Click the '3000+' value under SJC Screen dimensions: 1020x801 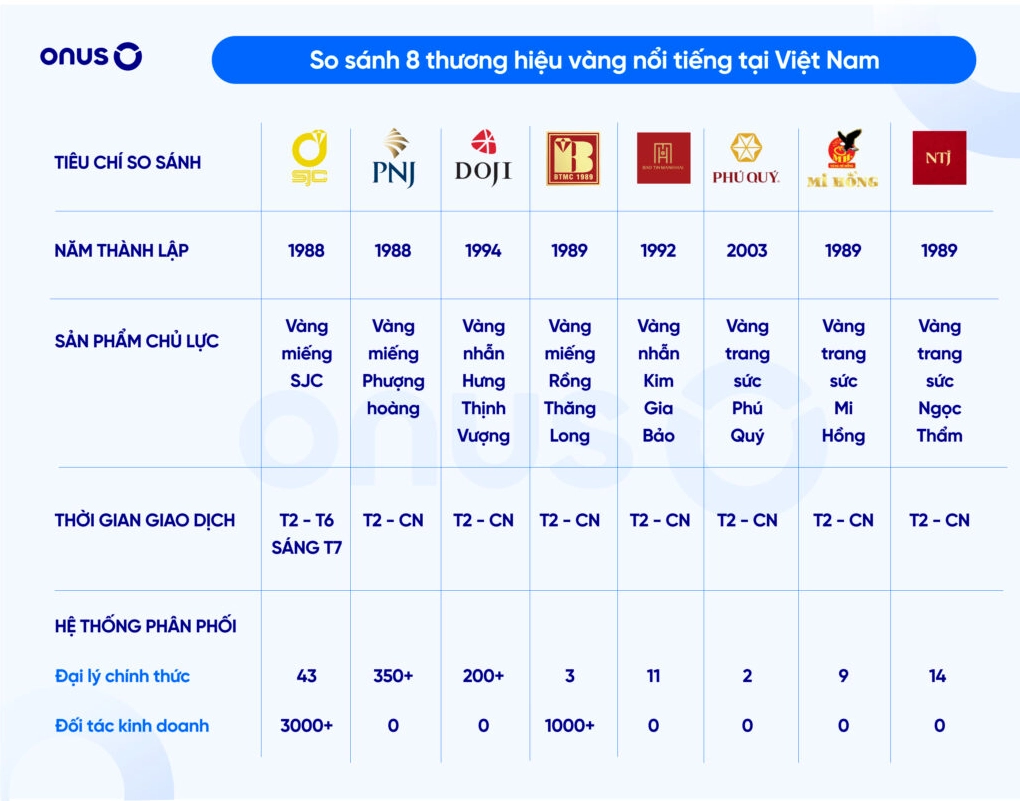pyautogui.click(x=307, y=726)
